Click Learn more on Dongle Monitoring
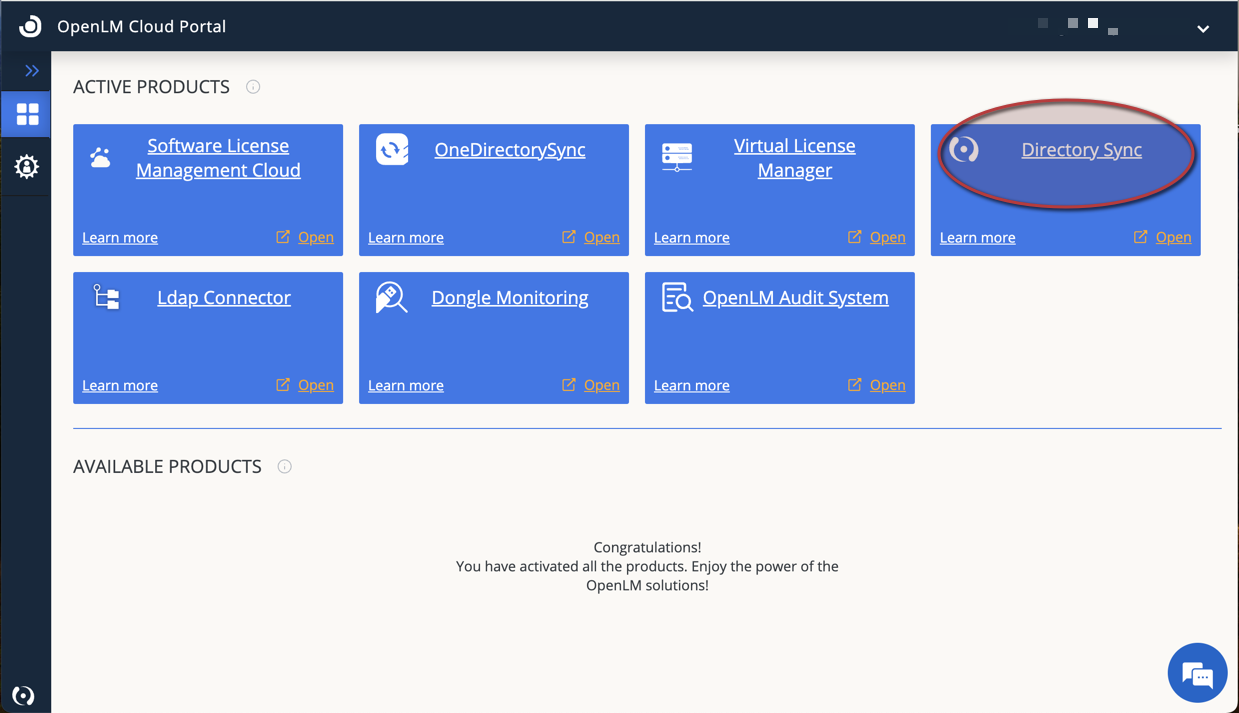Screen dimensions: 1239x713 405,385
